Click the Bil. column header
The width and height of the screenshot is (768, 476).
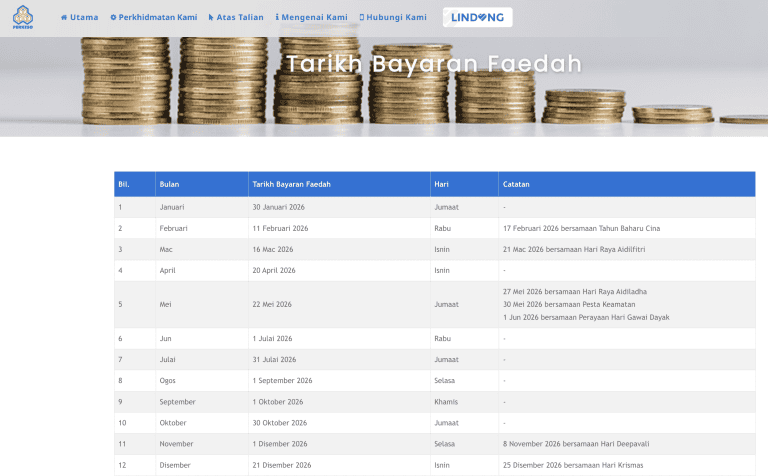tap(124, 184)
